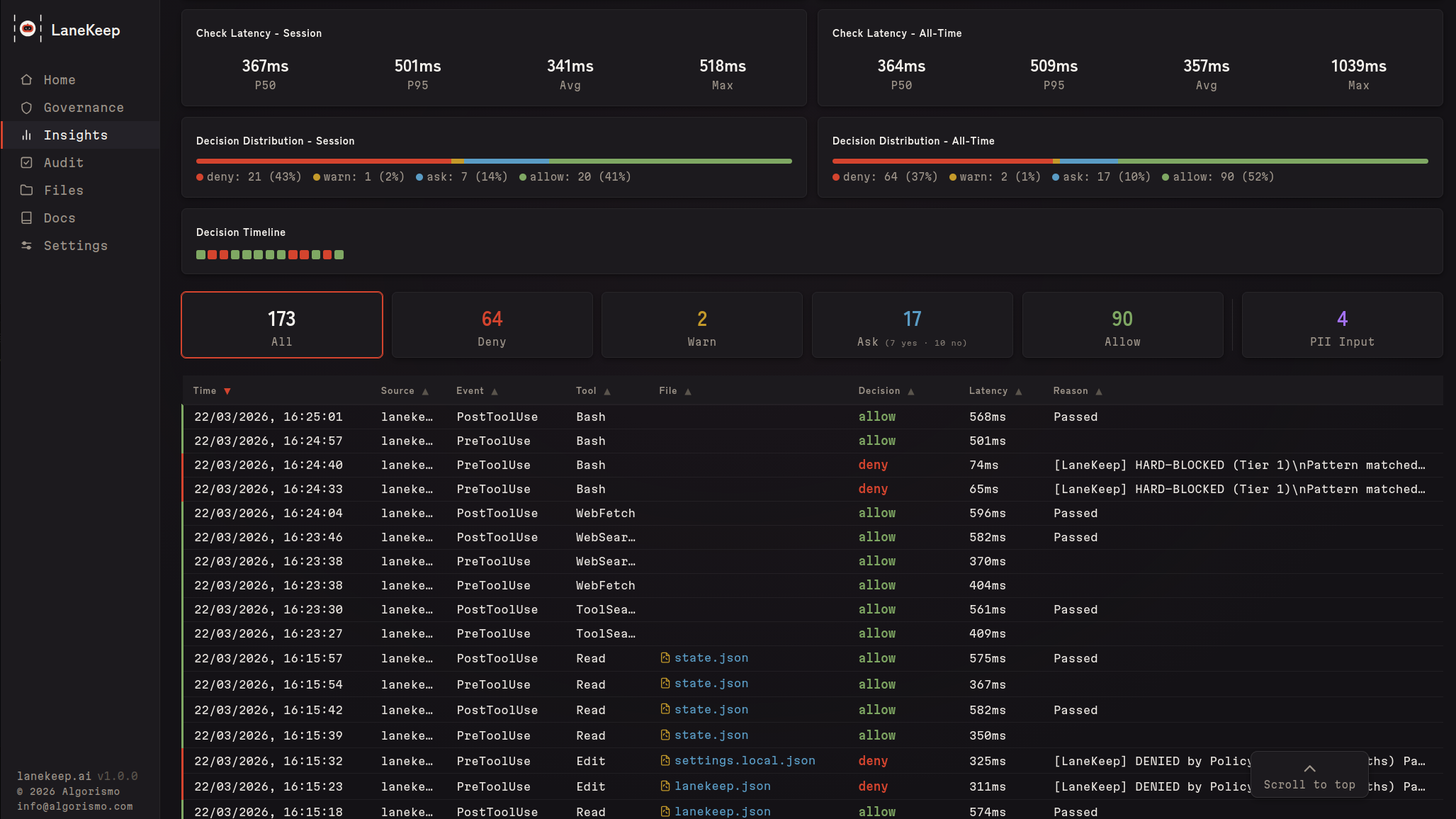
Task: Click the LaneKeep robot logo icon
Action: coord(28,30)
